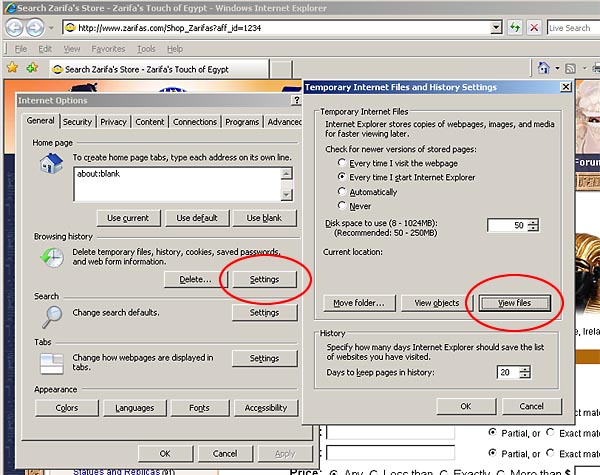Click the Use default button
The height and width of the screenshot is (475, 600).
(197, 218)
